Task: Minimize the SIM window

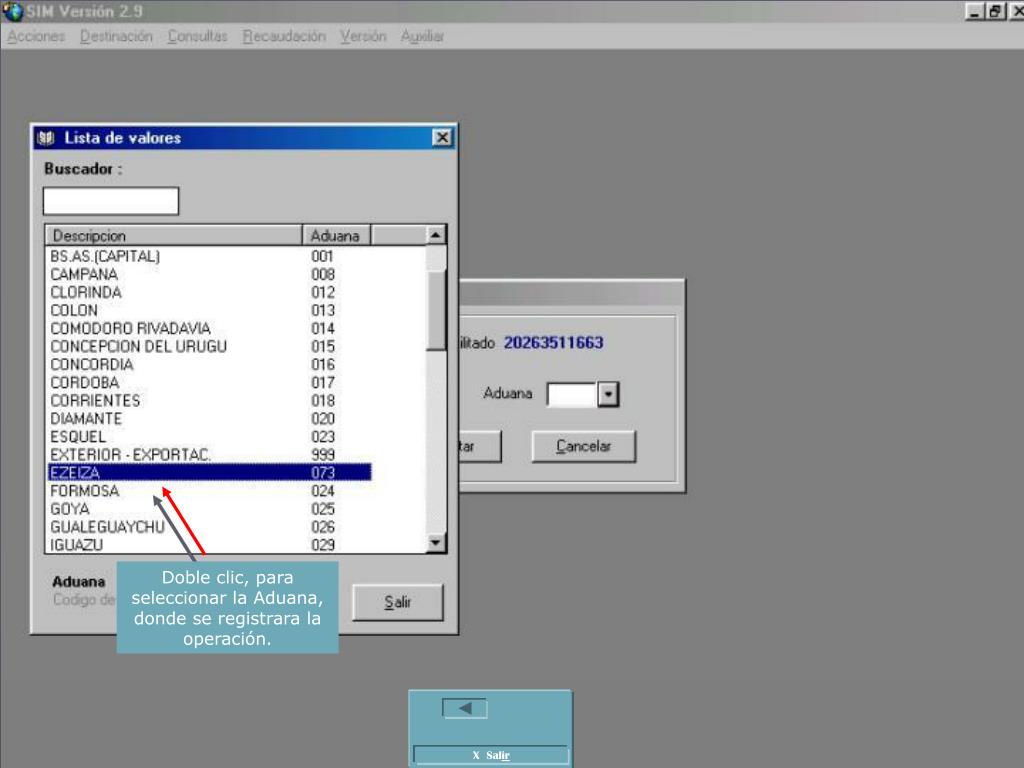Action: (974, 11)
